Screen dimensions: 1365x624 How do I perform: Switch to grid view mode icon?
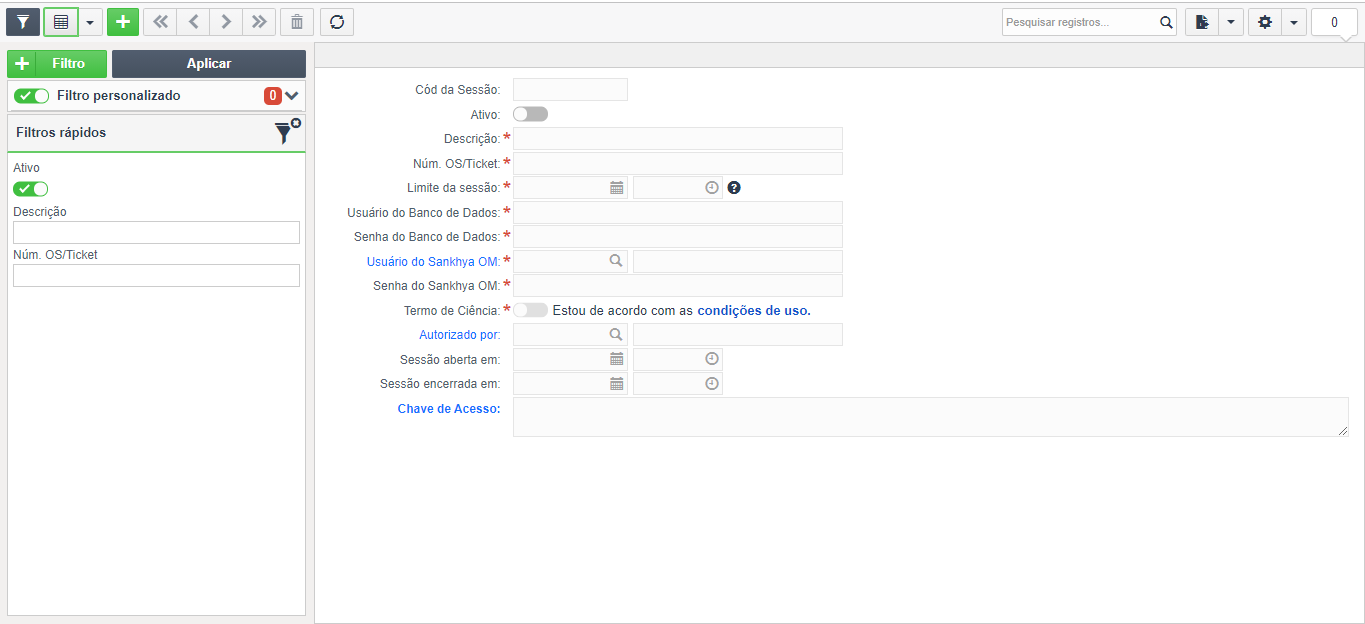(61, 22)
